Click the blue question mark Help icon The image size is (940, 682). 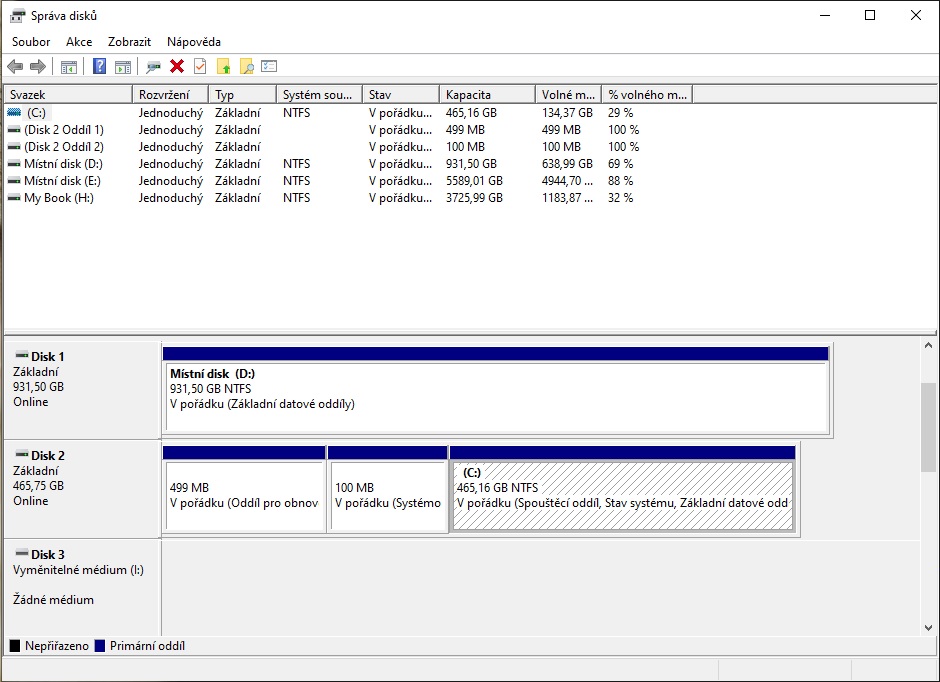tap(99, 67)
